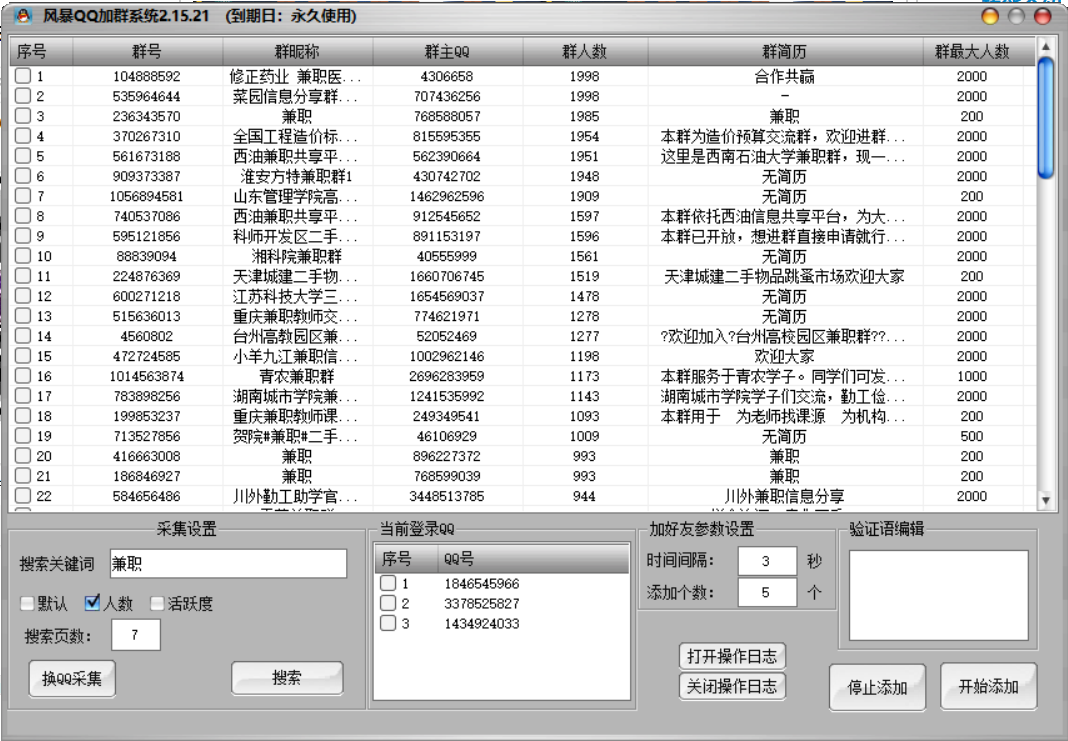This screenshot has width=1068, height=741.
Task: Sort by the 群号 column header
Action: click(148, 52)
